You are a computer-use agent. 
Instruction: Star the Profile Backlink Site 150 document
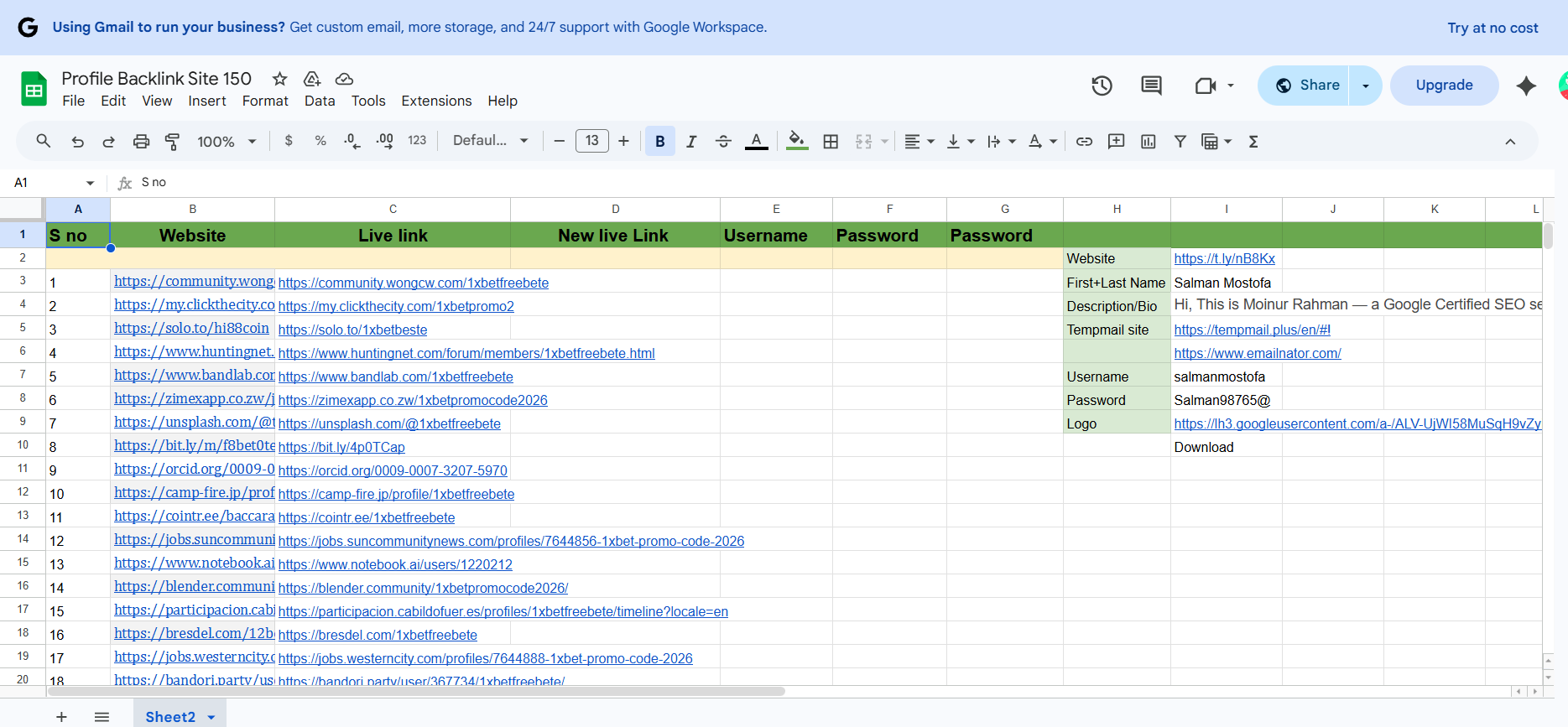tap(279, 79)
